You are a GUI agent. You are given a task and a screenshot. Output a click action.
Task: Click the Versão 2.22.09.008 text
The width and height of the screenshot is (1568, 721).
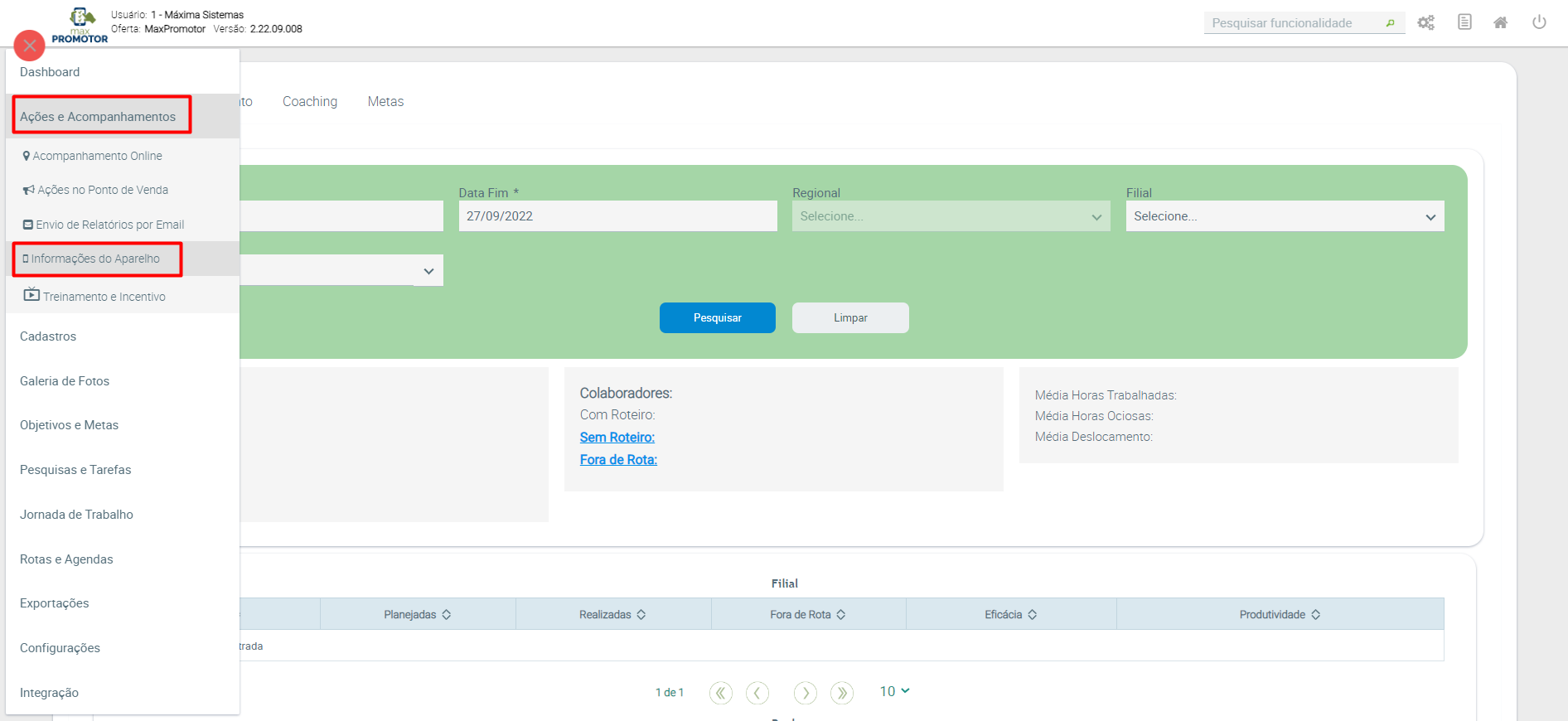tap(258, 29)
